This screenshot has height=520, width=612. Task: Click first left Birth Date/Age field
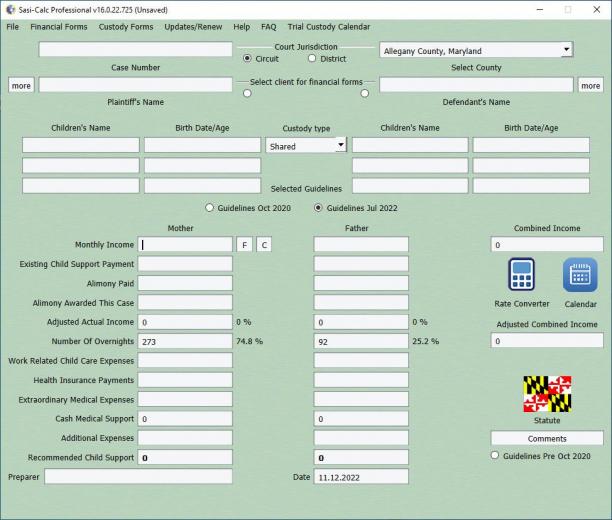pos(202,145)
